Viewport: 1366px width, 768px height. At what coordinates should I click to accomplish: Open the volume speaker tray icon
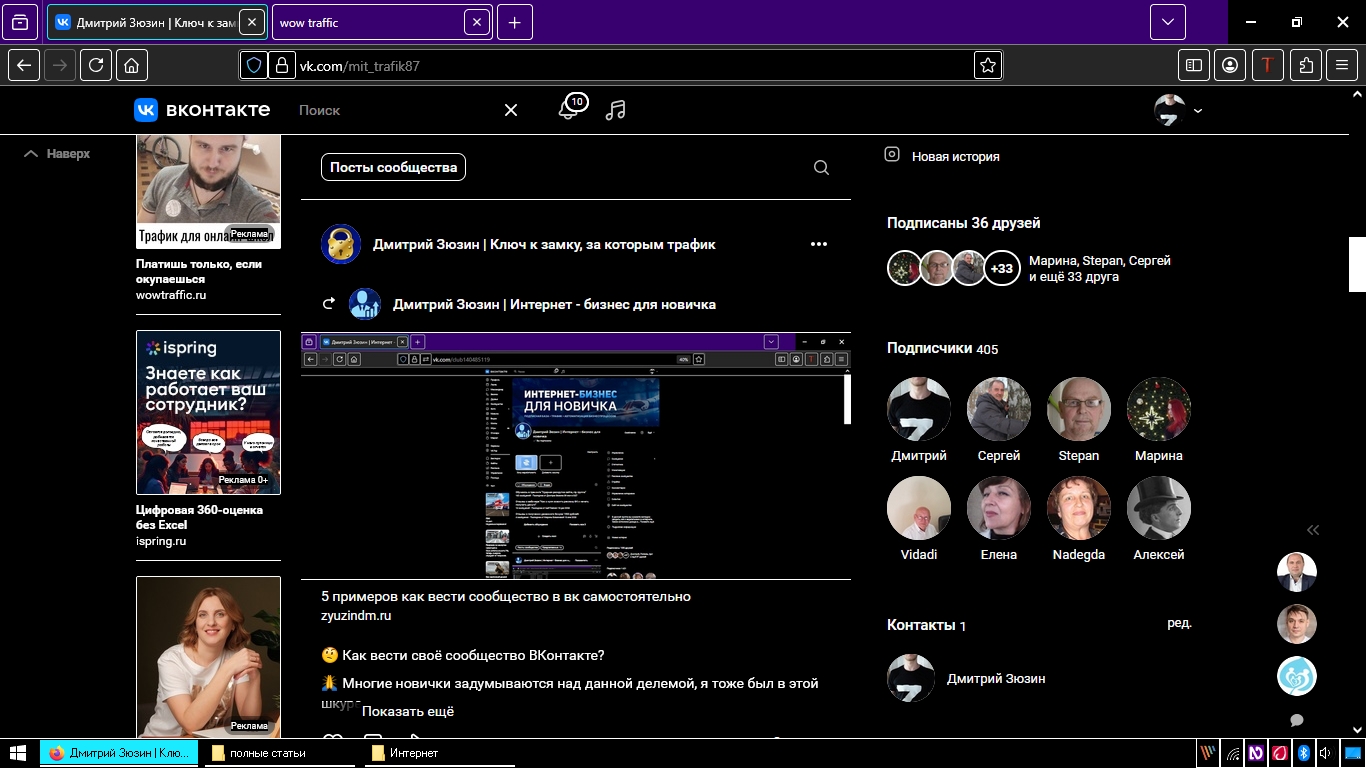pyautogui.click(x=1325, y=753)
